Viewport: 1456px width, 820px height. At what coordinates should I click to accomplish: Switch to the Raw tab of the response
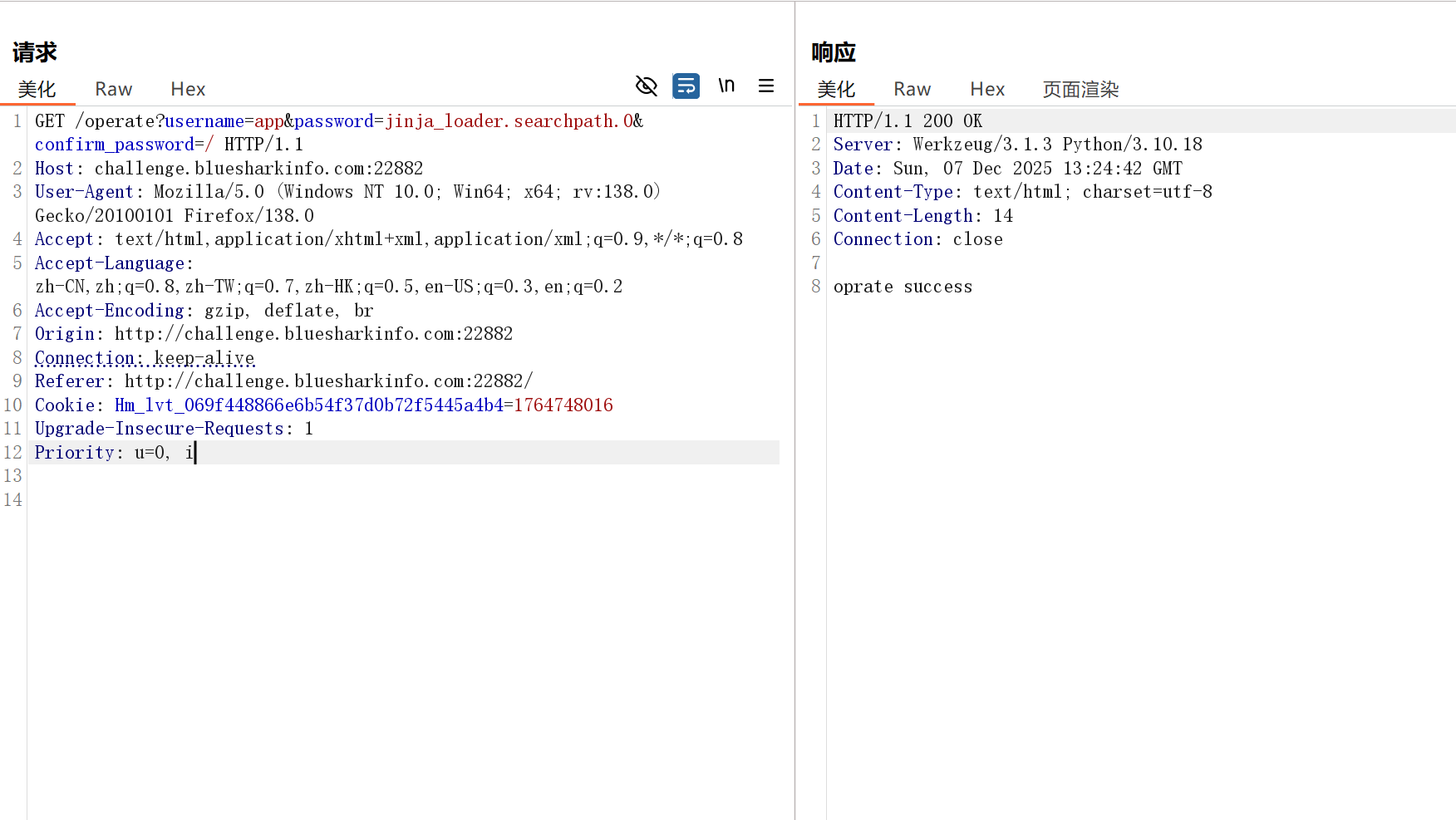(912, 89)
